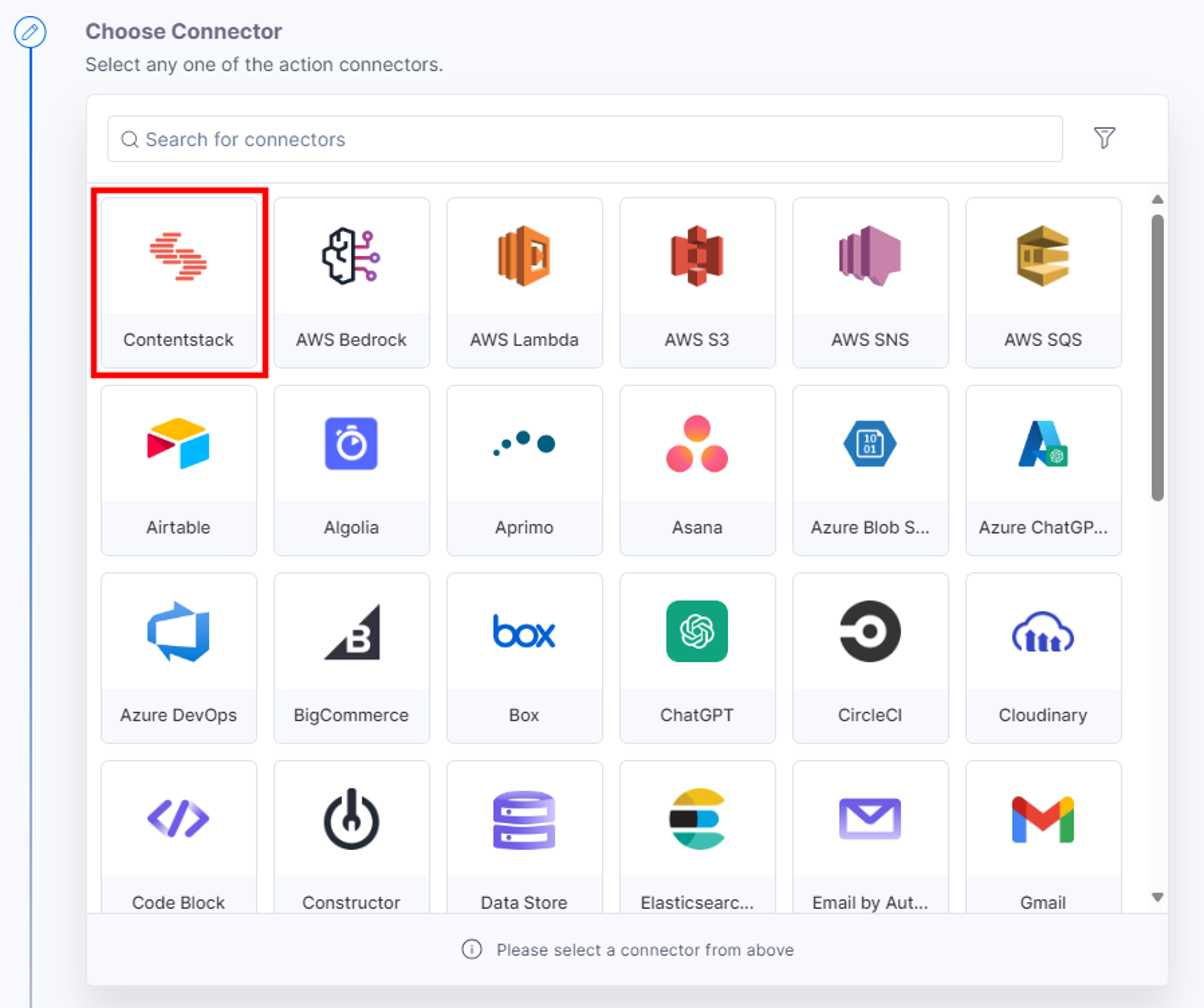
Task: Select the Data Store connector
Action: [x=525, y=837]
